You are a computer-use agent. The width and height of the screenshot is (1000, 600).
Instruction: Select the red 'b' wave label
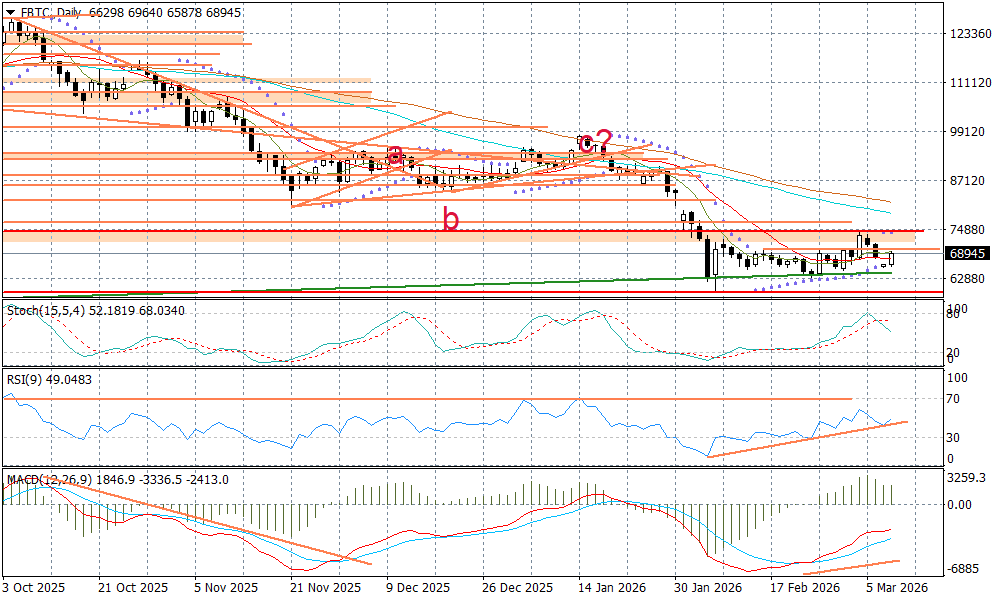click(x=451, y=220)
